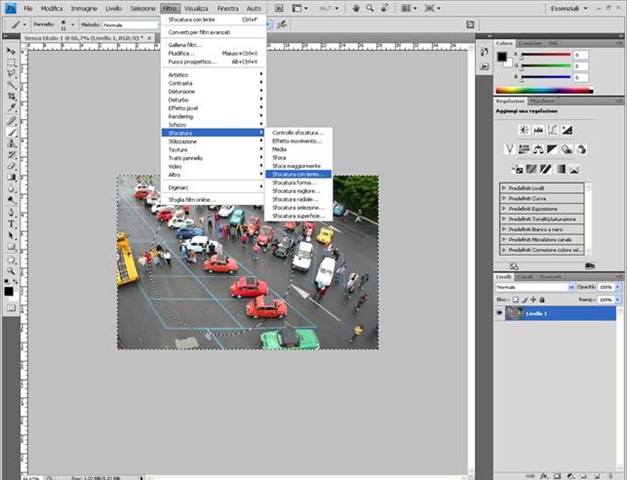Viewport: 627px width, 480px height.
Task: Switch to the Canali tab
Action: point(525,276)
